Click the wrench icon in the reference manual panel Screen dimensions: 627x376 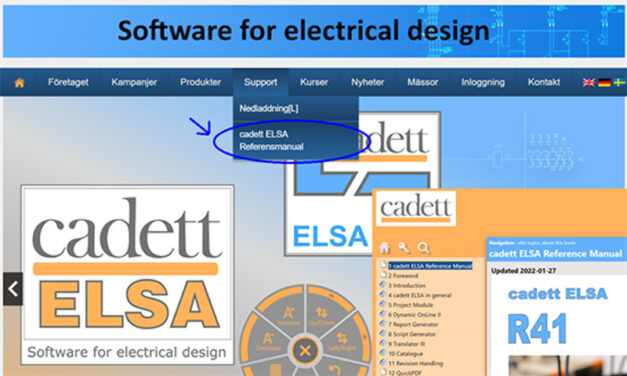(x=404, y=248)
